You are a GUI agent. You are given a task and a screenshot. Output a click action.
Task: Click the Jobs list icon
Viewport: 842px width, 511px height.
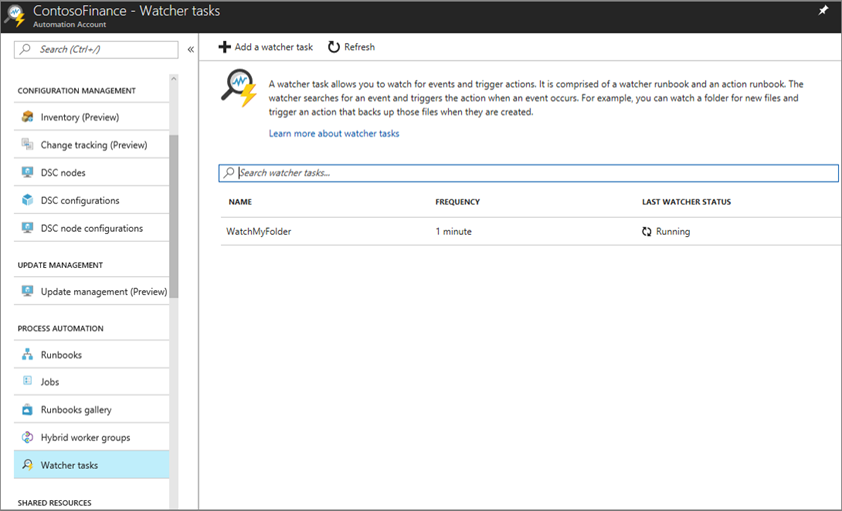(x=27, y=381)
